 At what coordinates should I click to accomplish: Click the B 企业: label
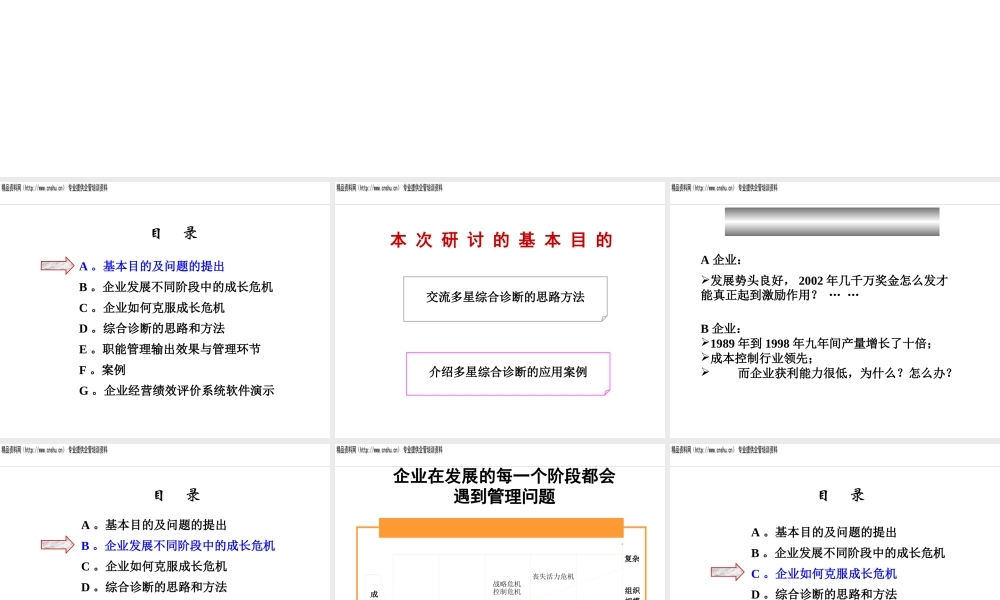pos(721,329)
